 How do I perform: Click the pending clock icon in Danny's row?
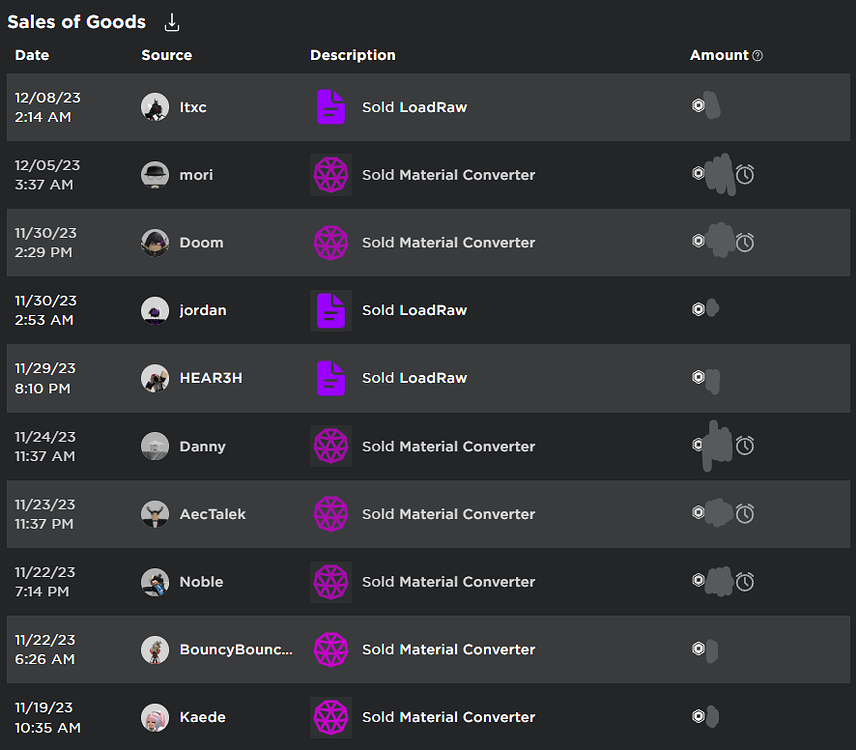point(745,446)
